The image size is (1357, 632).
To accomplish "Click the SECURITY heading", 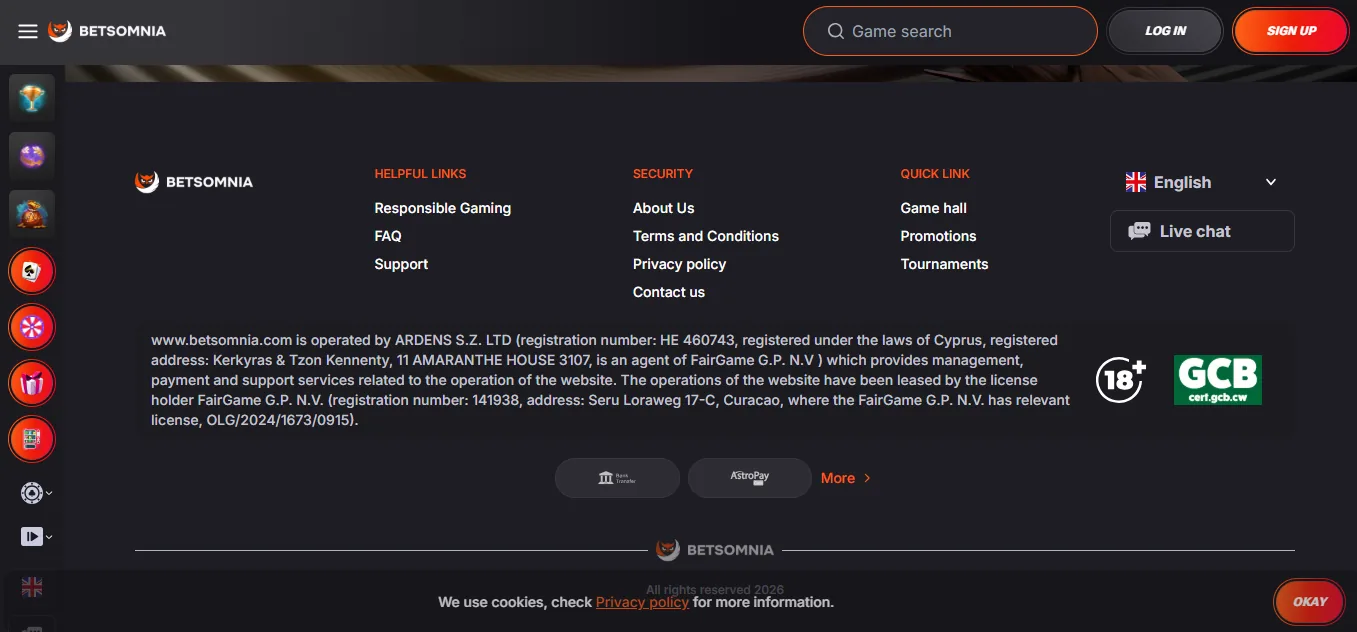I will [x=663, y=174].
